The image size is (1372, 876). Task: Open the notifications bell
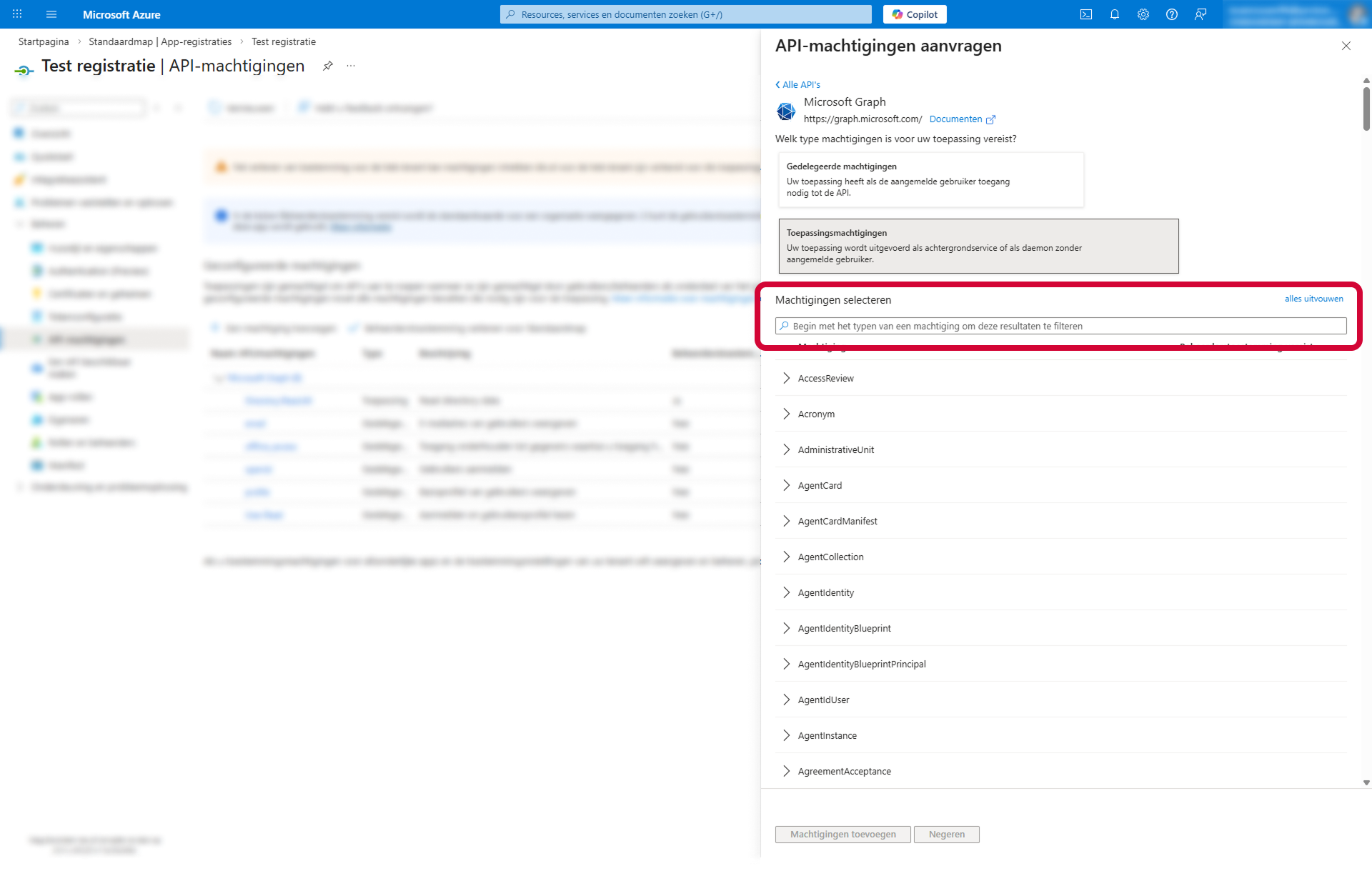pyautogui.click(x=1115, y=14)
